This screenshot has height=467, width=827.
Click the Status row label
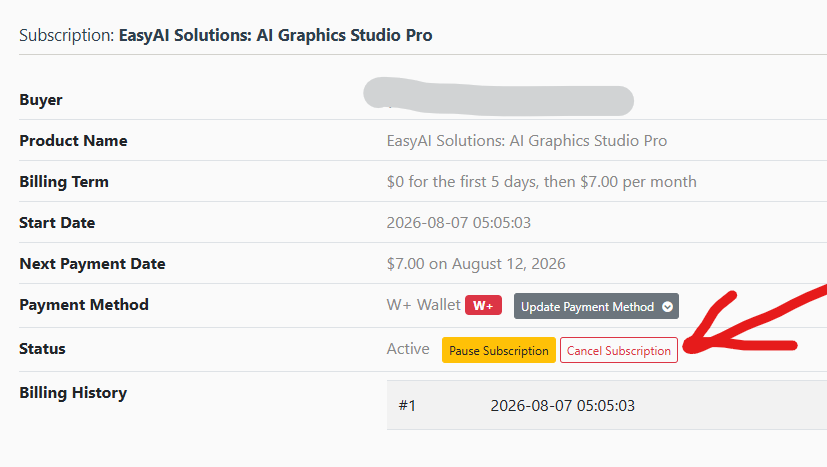[42, 349]
